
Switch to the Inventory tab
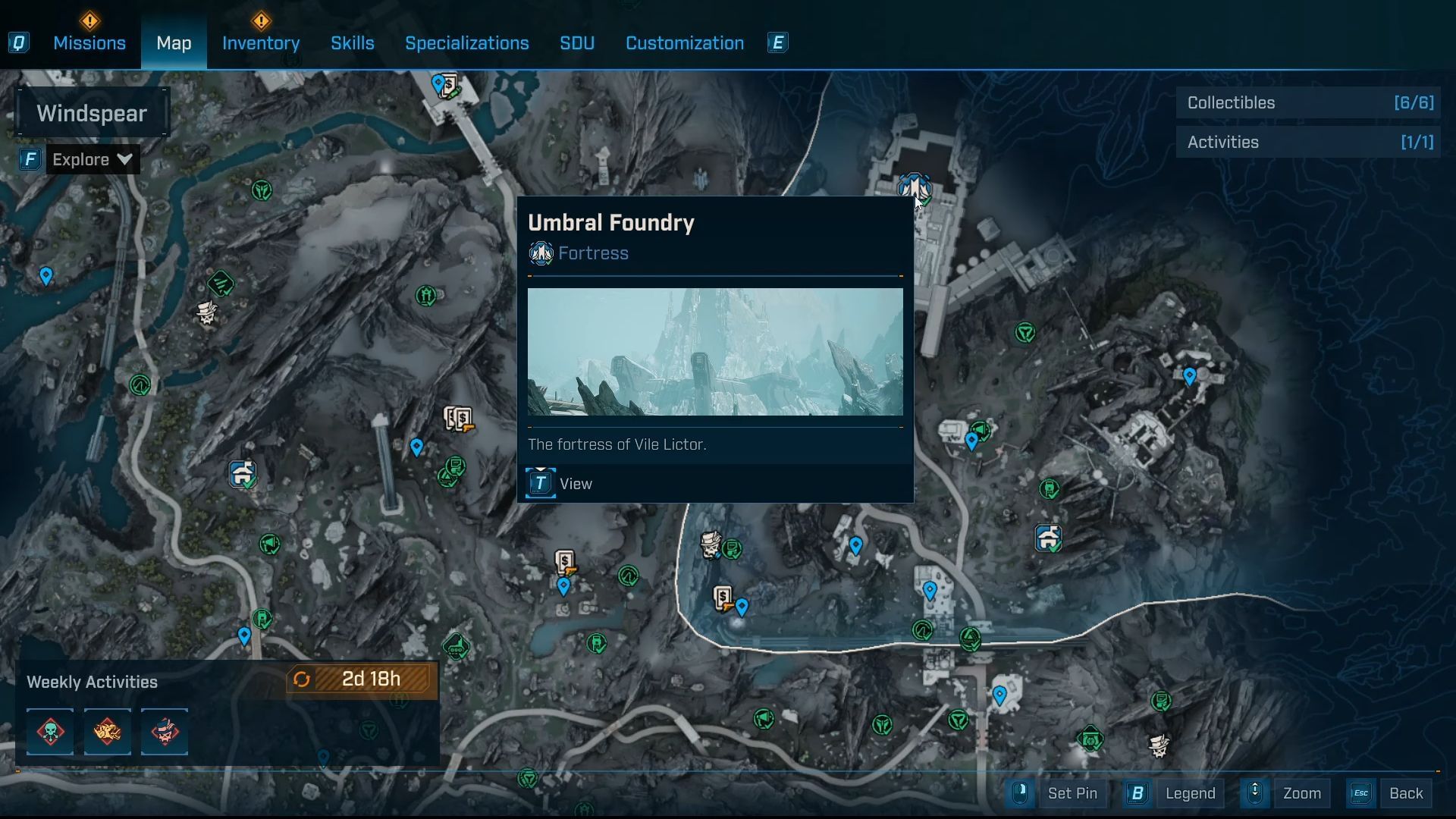click(x=260, y=43)
